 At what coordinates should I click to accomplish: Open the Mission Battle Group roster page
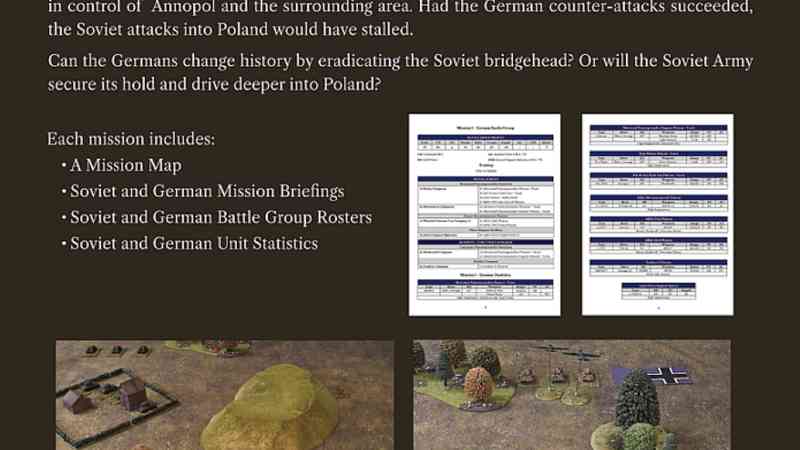tap(484, 214)
